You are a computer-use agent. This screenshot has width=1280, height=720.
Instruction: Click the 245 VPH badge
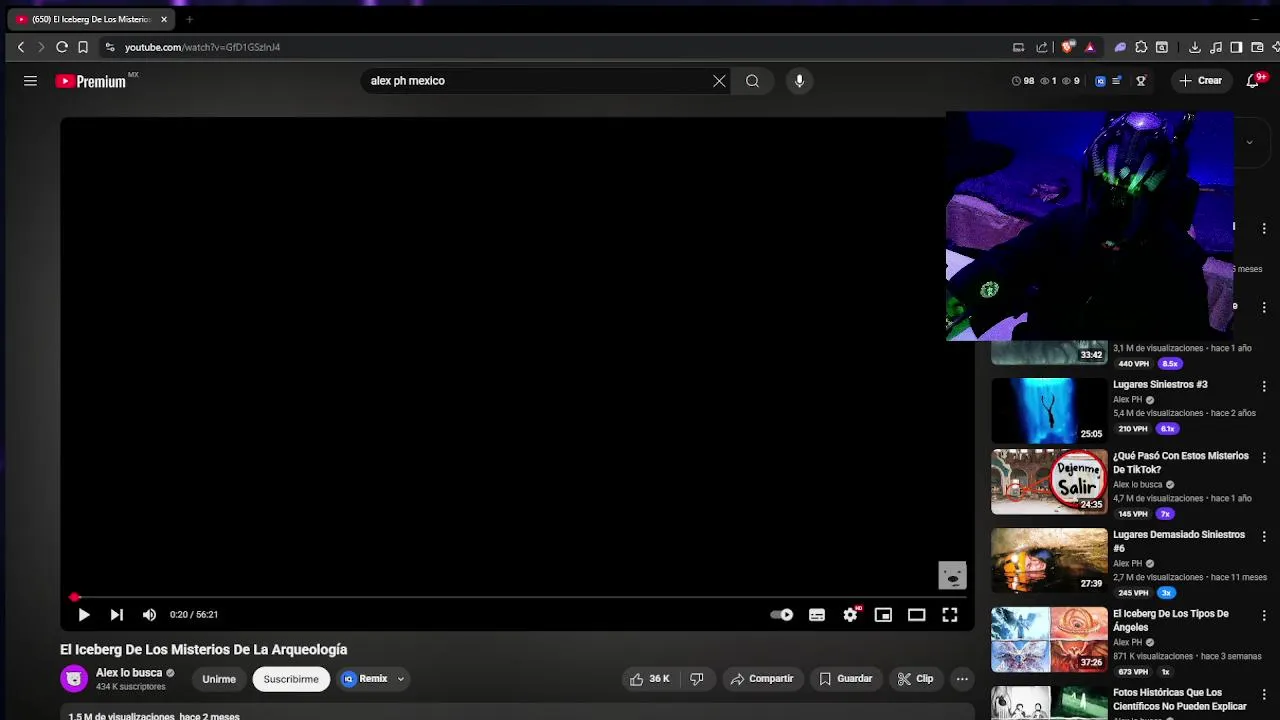click(1133, 593)
